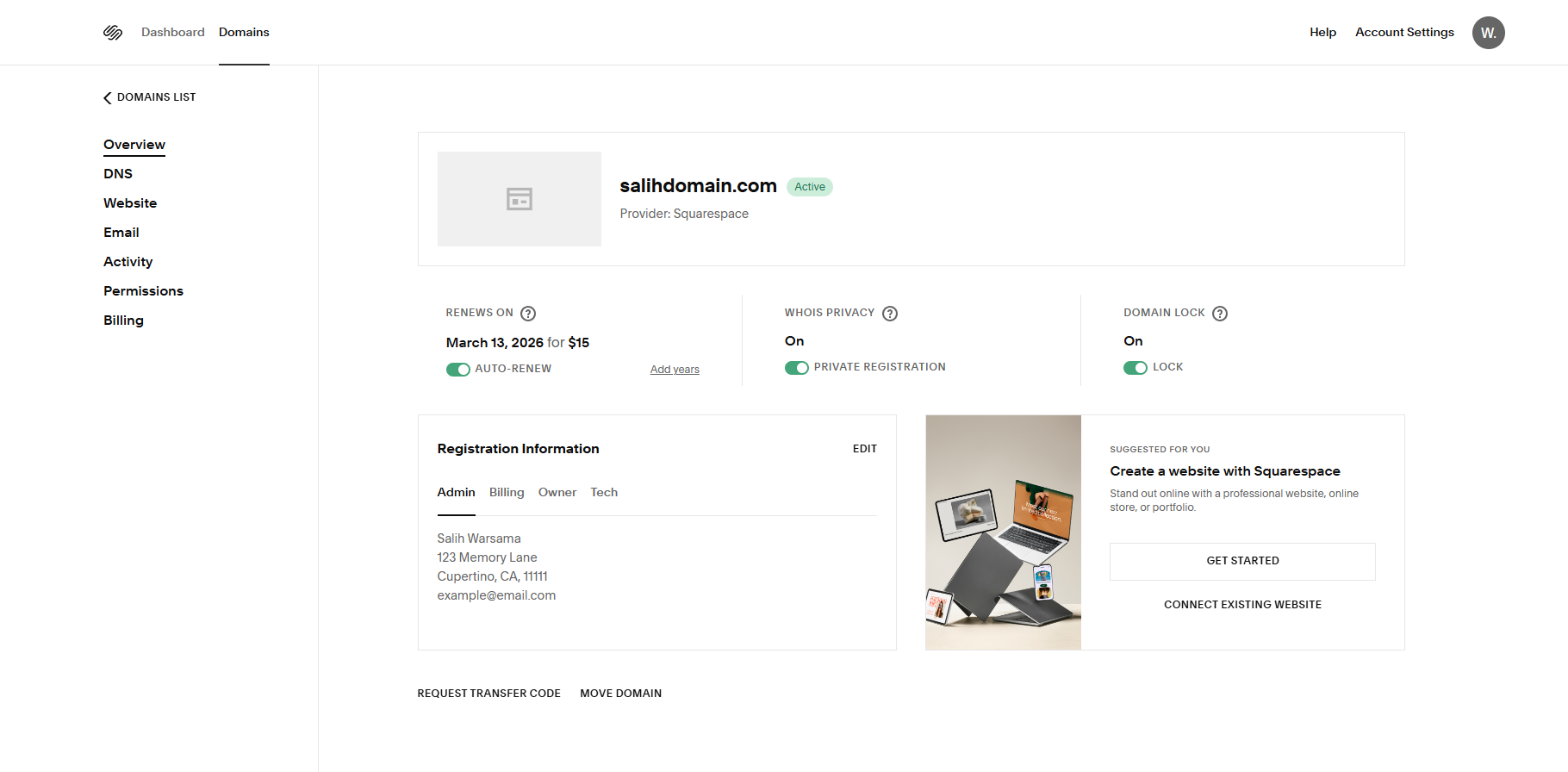This screenshot has height=772, width=1568.
Task: Click the example@email.com address text
Action: pos(496,595)
